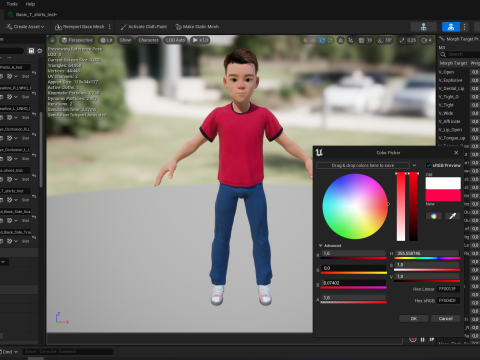Viewport: 480px width, 360px height.
Task: Select the V_Explosive morph target
Action: pyautogui.click(x=450, y=80)
